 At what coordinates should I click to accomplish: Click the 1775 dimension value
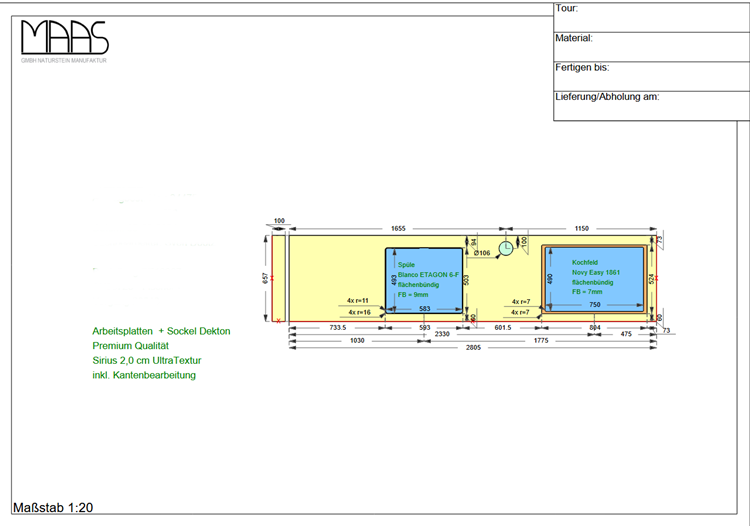541,340
